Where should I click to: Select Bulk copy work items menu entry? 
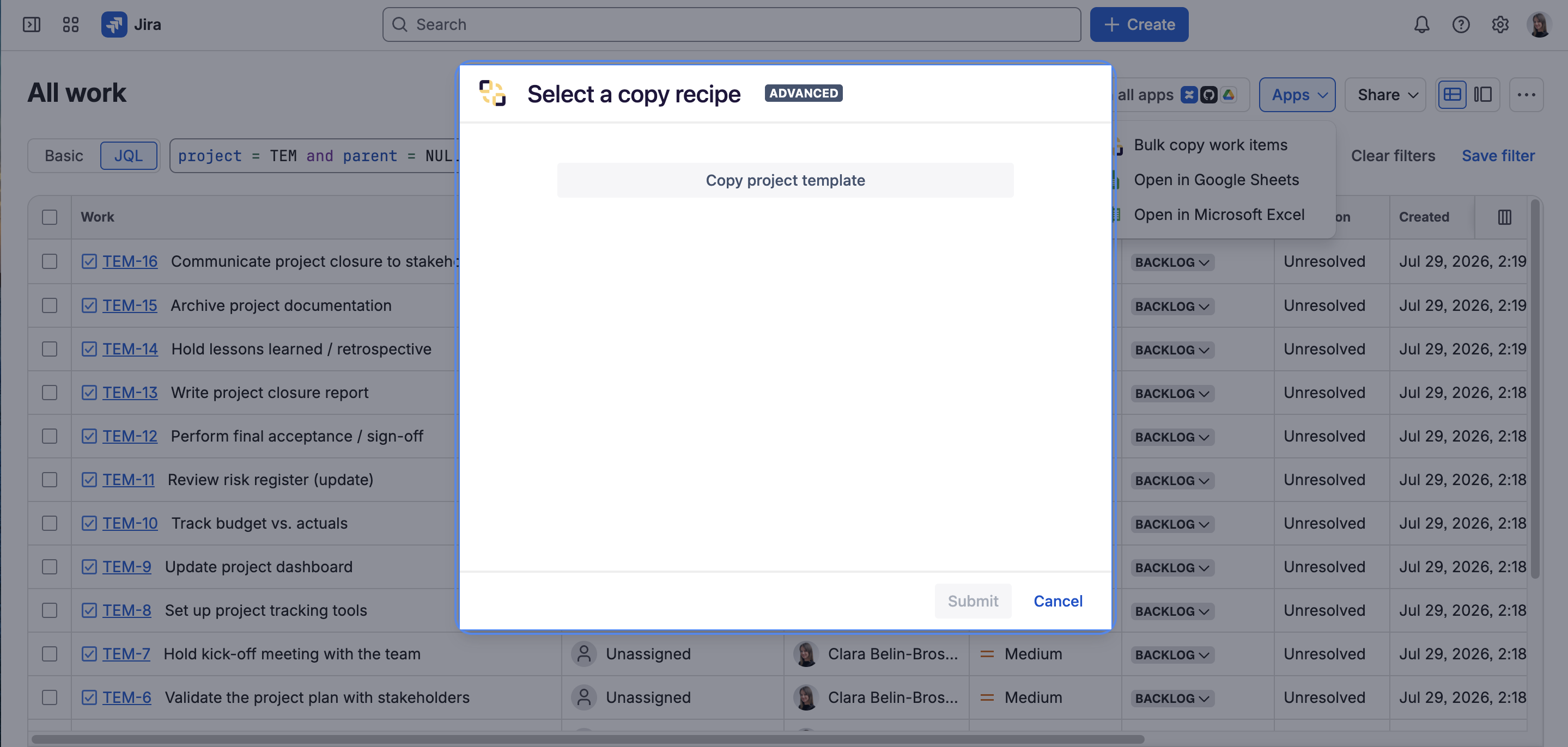coord(1210,145)
